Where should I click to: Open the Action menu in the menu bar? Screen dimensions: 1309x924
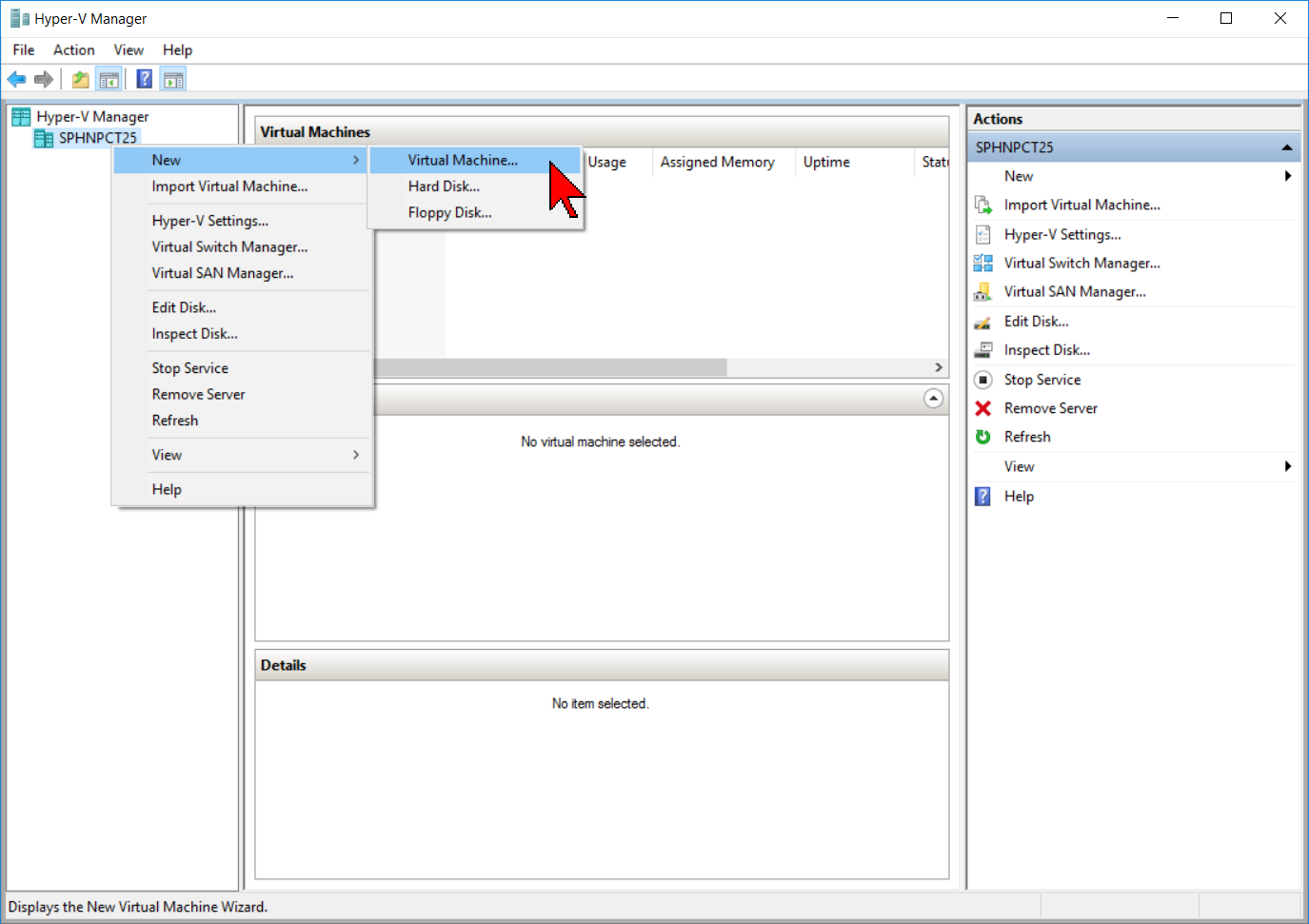(x=73, y=49)
